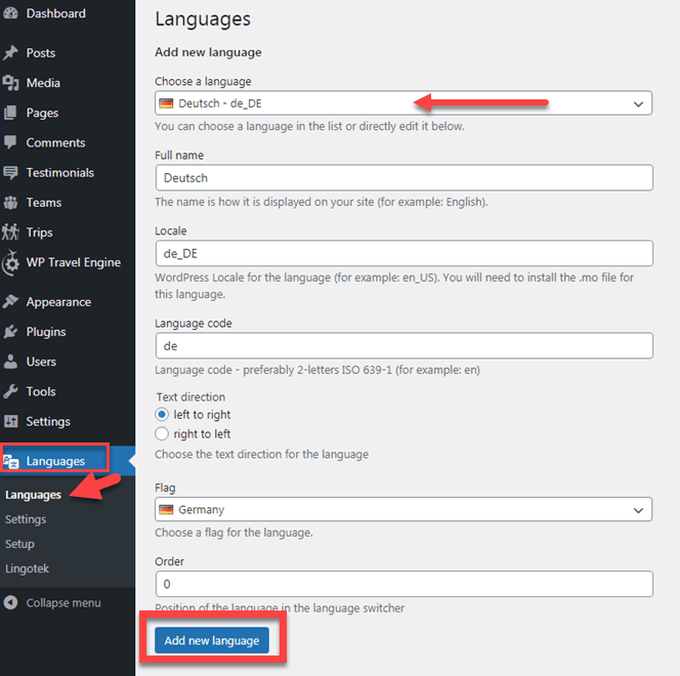Screen dimensions: 680x676
Task: Open Settings under Languages submenu
Action: point(26,519)
